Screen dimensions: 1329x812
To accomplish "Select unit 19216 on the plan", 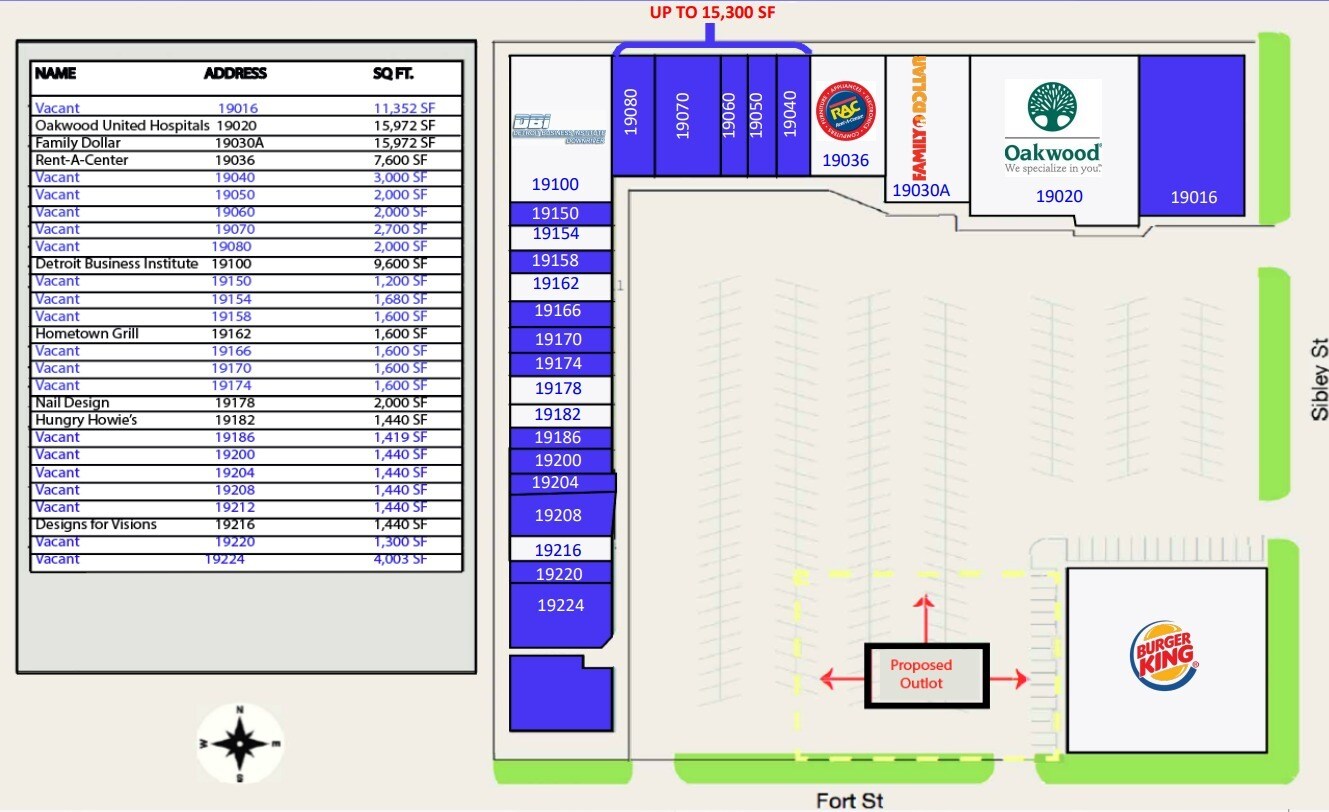I will pyautogui.click(x=560, y=549).
